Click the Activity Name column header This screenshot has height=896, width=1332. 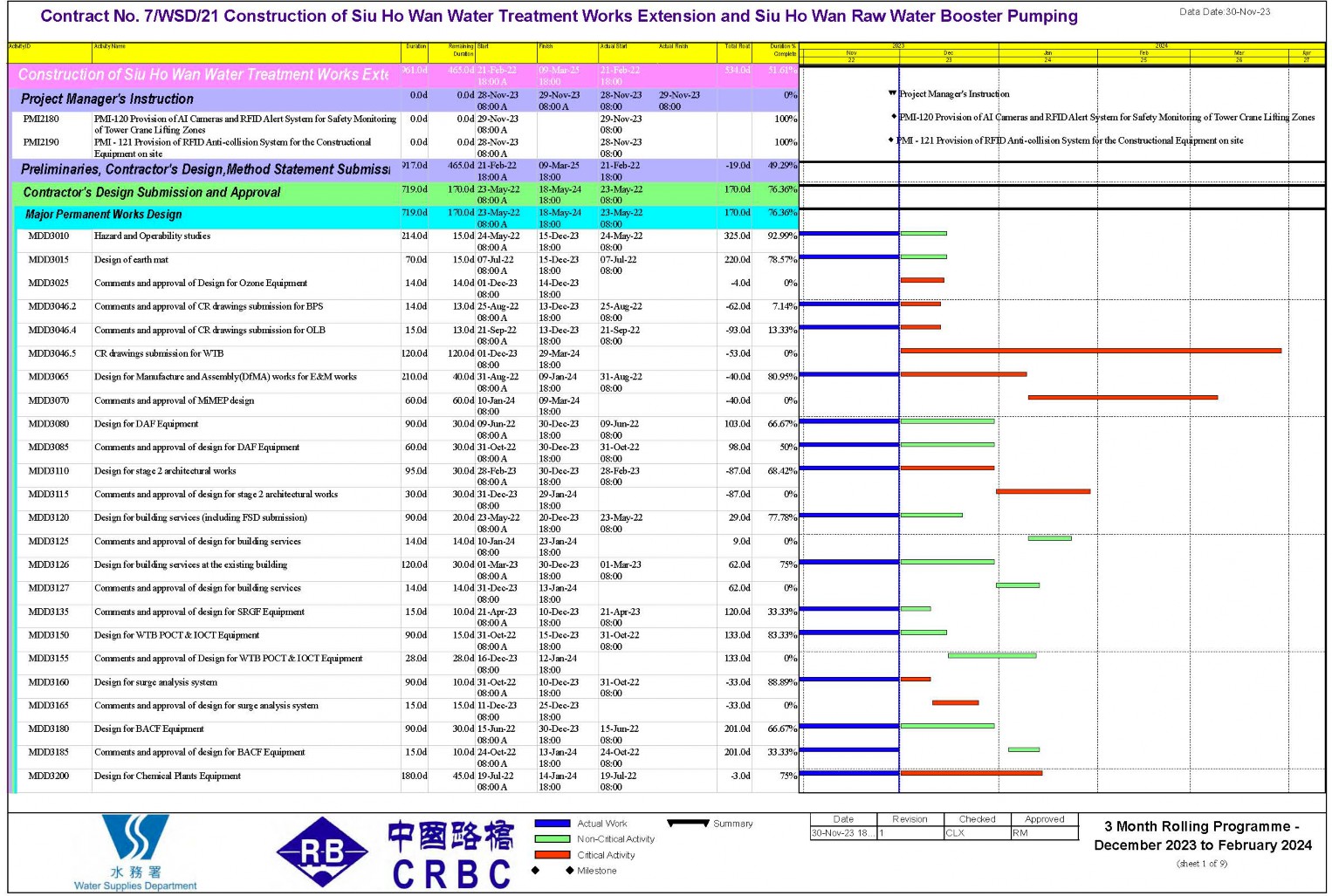247,51
